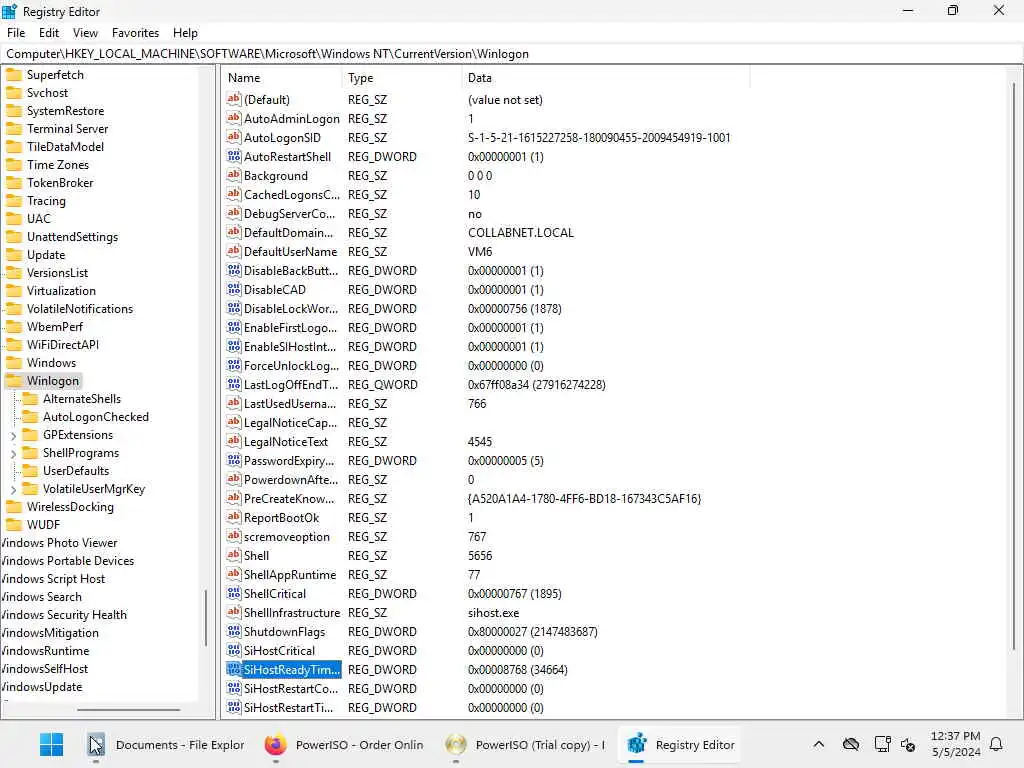Select the UnattendSettings key
Screen dimensions: 1024x768
pyautogui.click(x=72, y=237)
